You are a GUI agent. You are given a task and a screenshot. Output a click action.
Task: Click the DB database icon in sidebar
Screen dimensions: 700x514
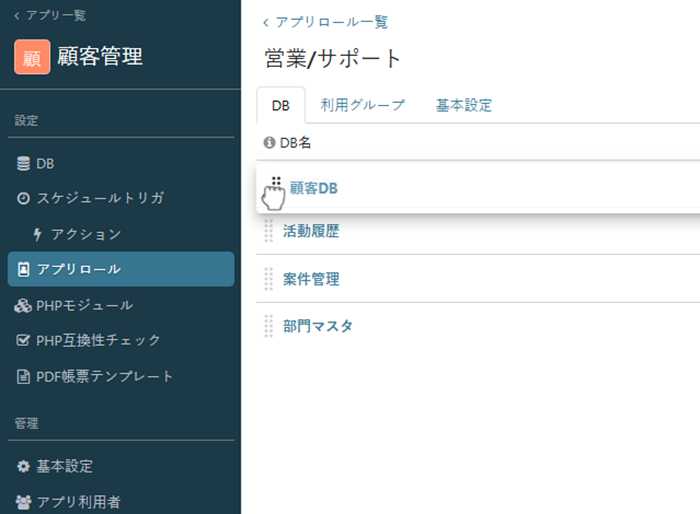24,163
